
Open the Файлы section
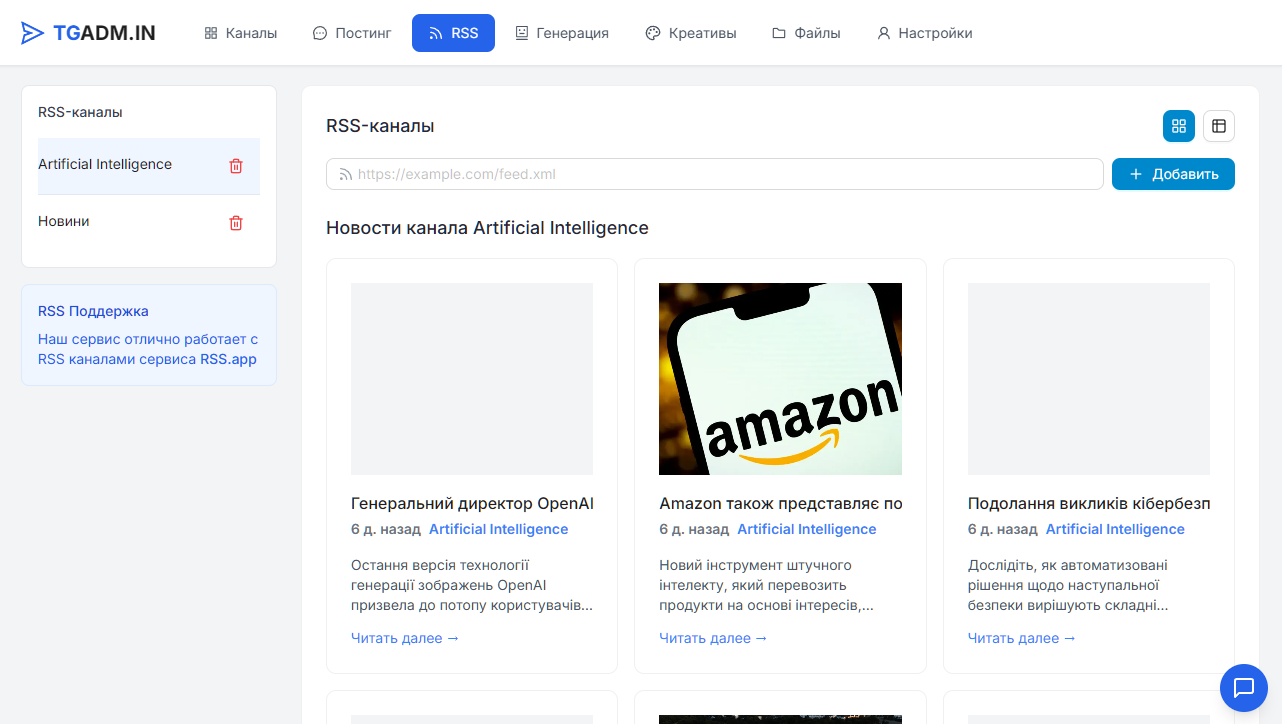pos(806,33)
